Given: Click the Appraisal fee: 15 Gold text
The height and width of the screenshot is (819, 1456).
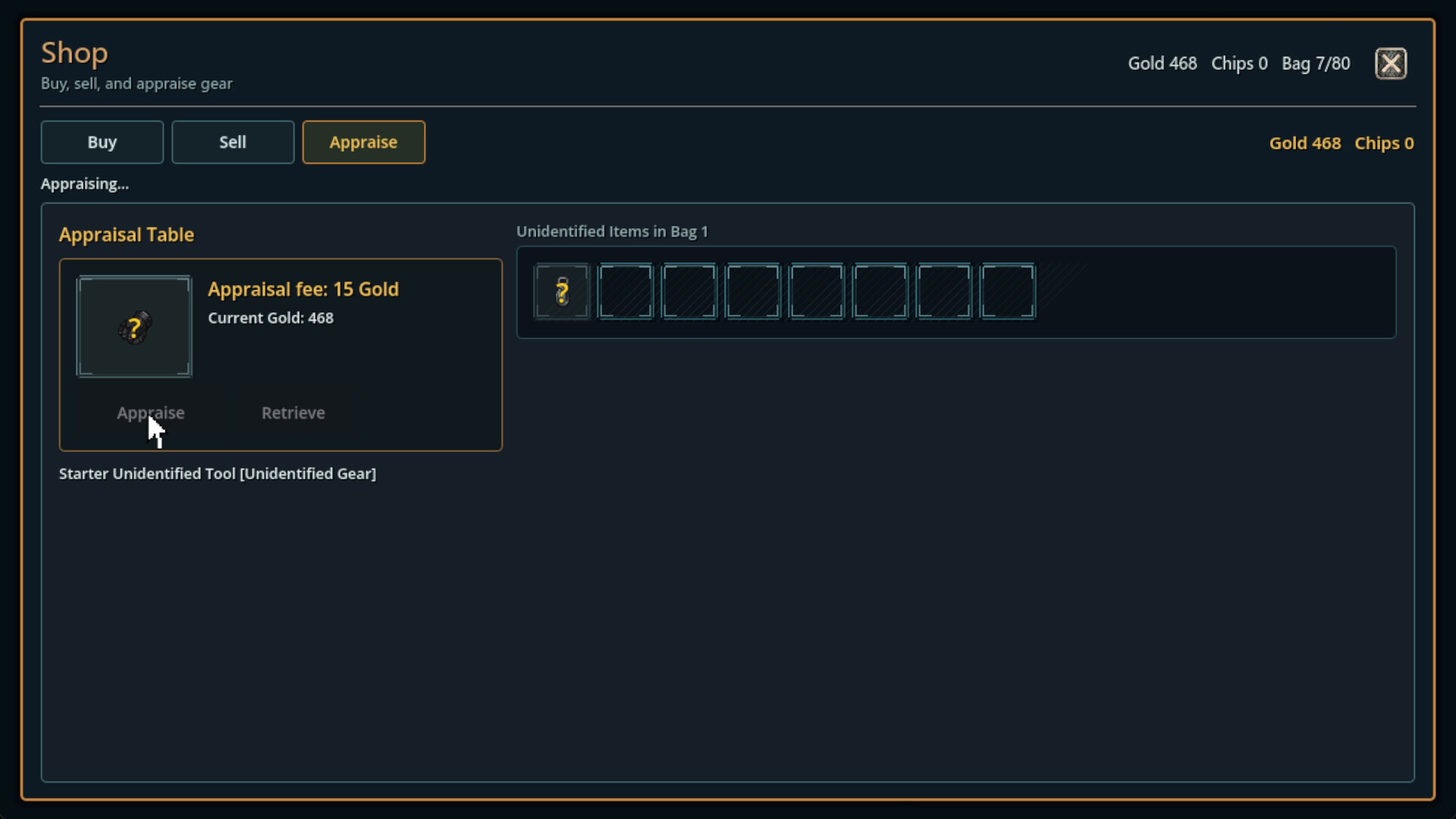Looking at the screenshot, I should point(303,289).
